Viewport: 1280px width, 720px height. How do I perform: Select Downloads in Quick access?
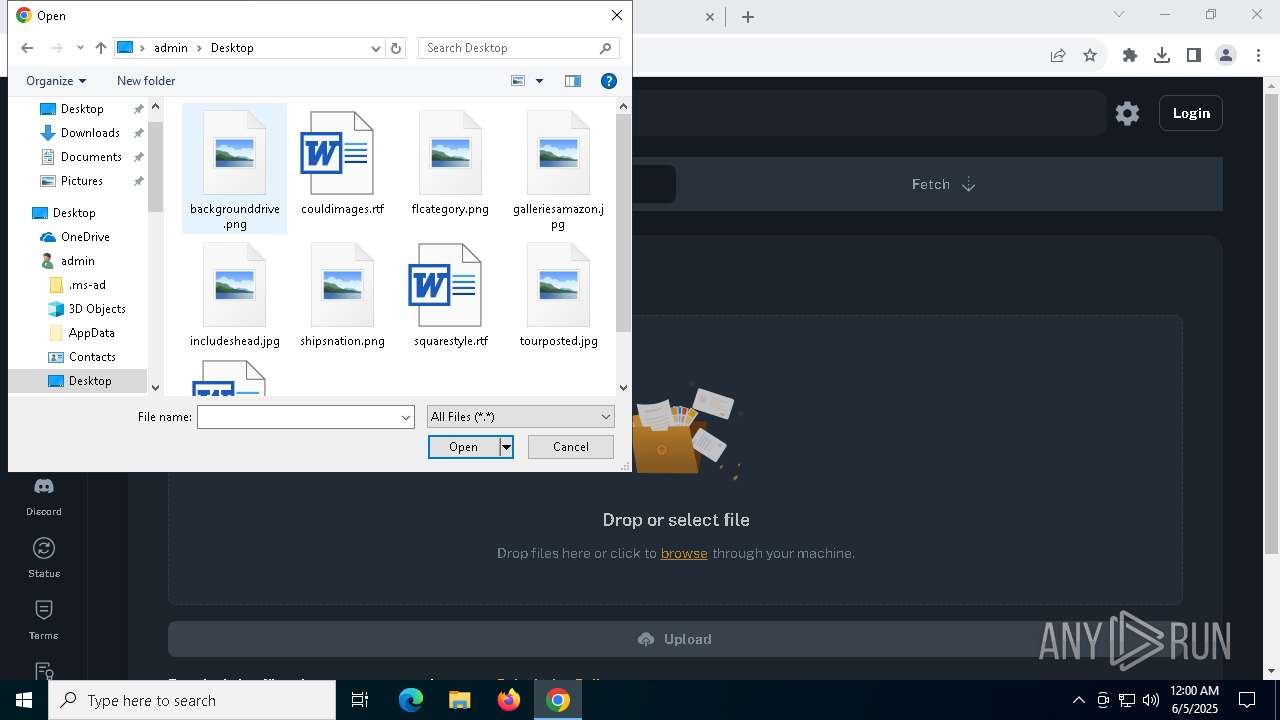(x=90, y=133)
